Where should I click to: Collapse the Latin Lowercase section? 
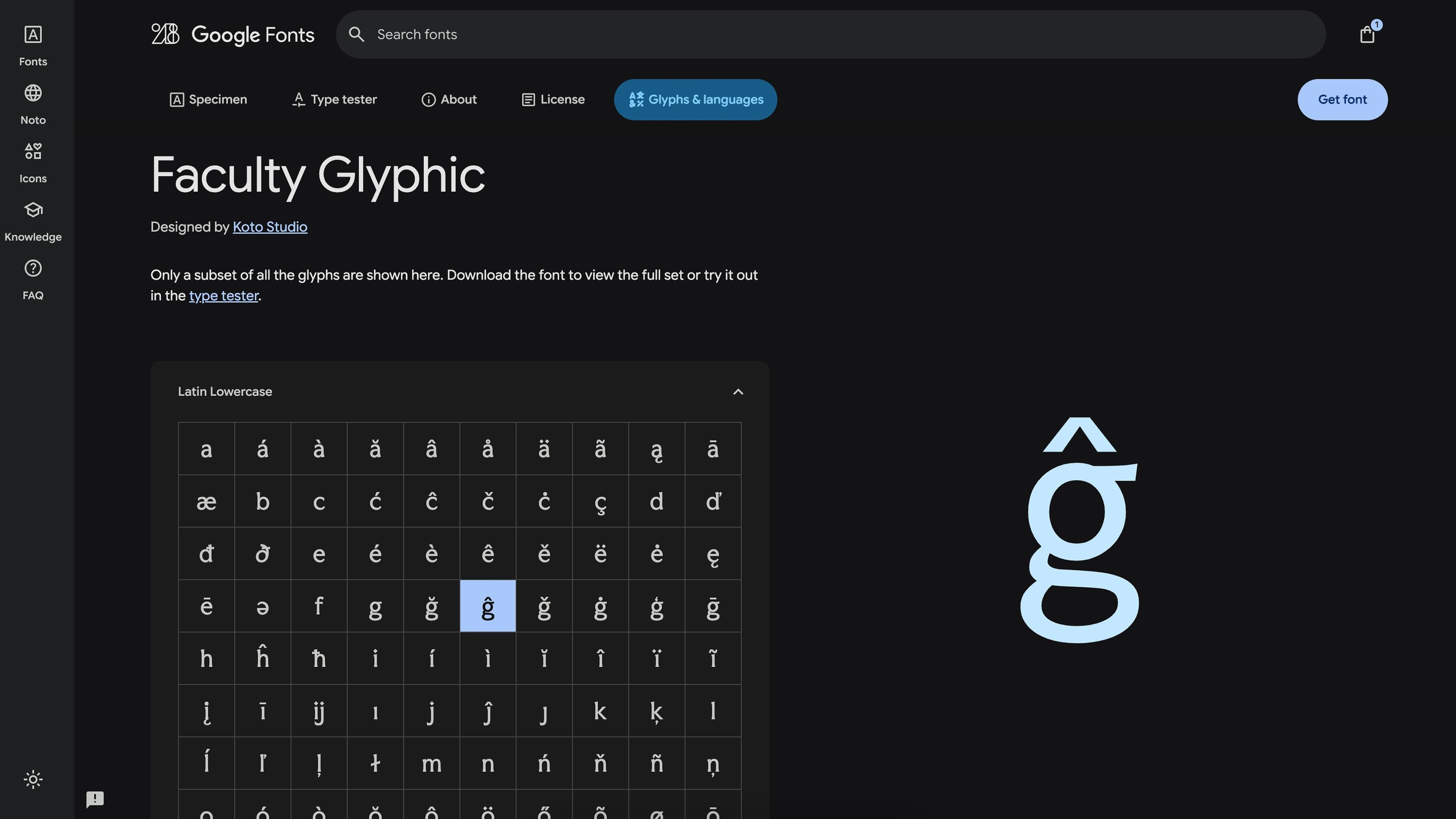click(737, 392)
